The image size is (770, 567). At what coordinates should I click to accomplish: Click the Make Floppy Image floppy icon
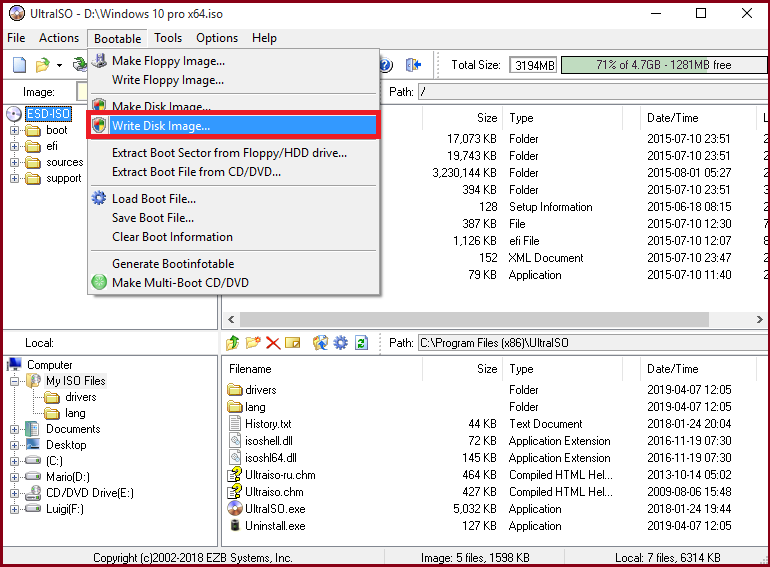click(x=99, y=61)
